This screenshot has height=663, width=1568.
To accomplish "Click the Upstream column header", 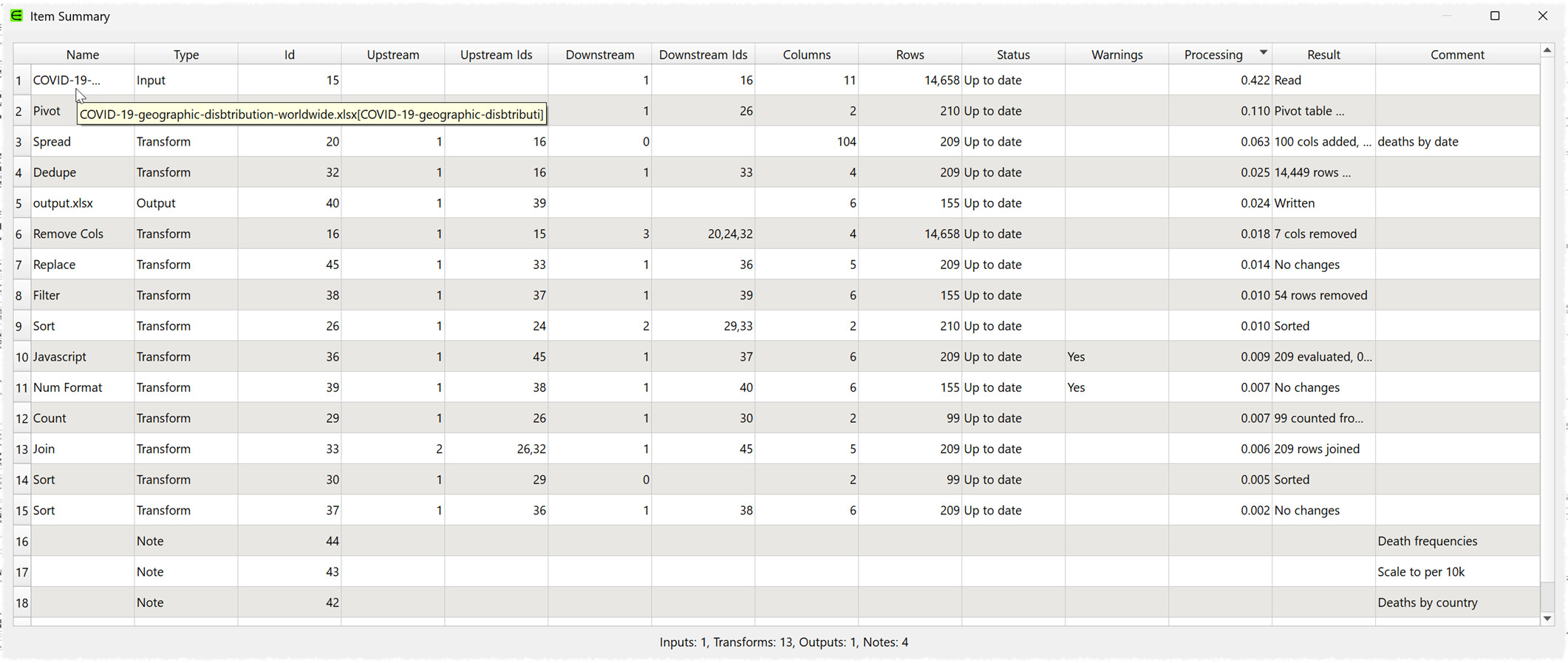I will [393, 55].
